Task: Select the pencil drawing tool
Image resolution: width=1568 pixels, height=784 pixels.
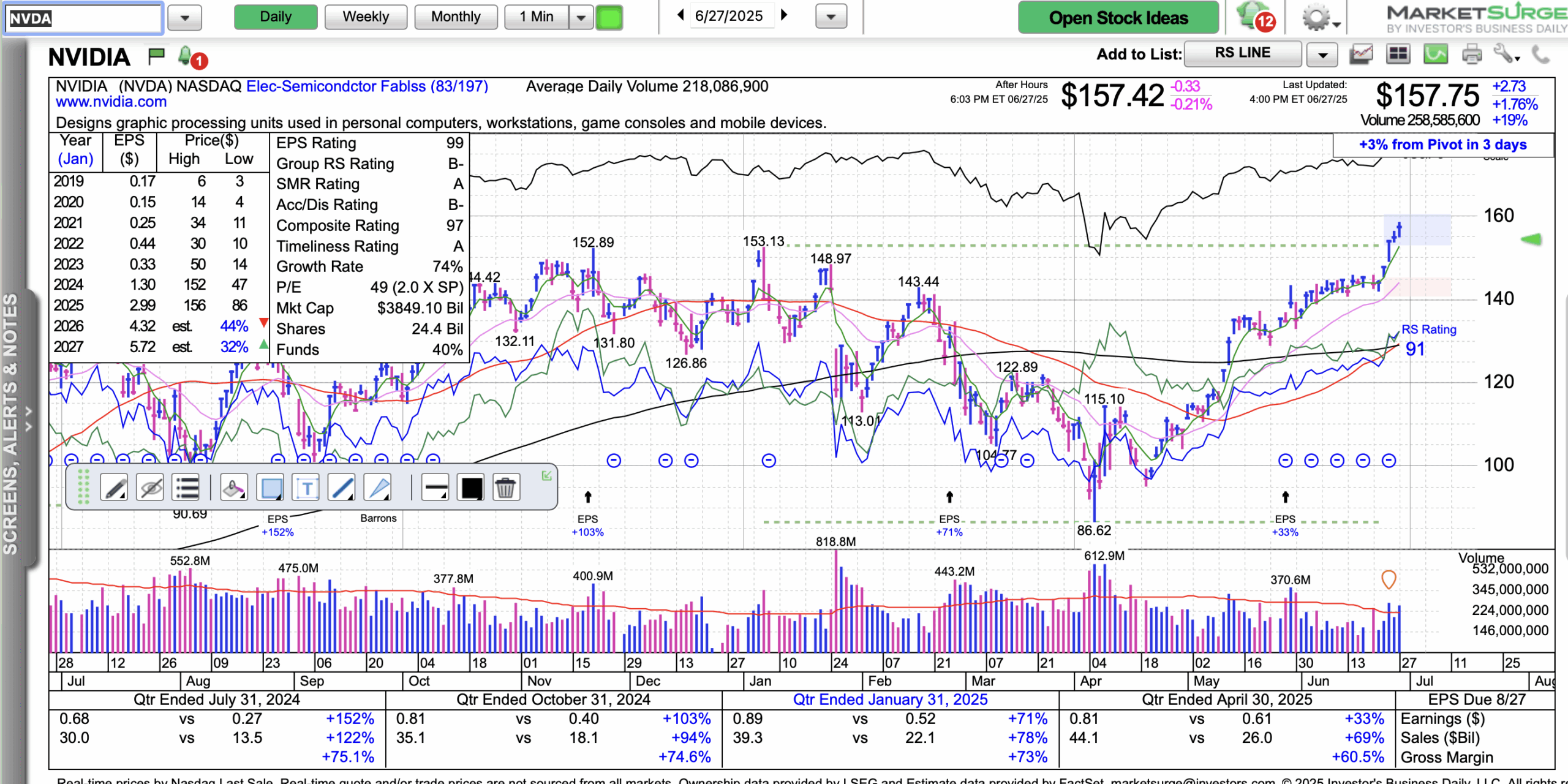Action: pos(114,488)
